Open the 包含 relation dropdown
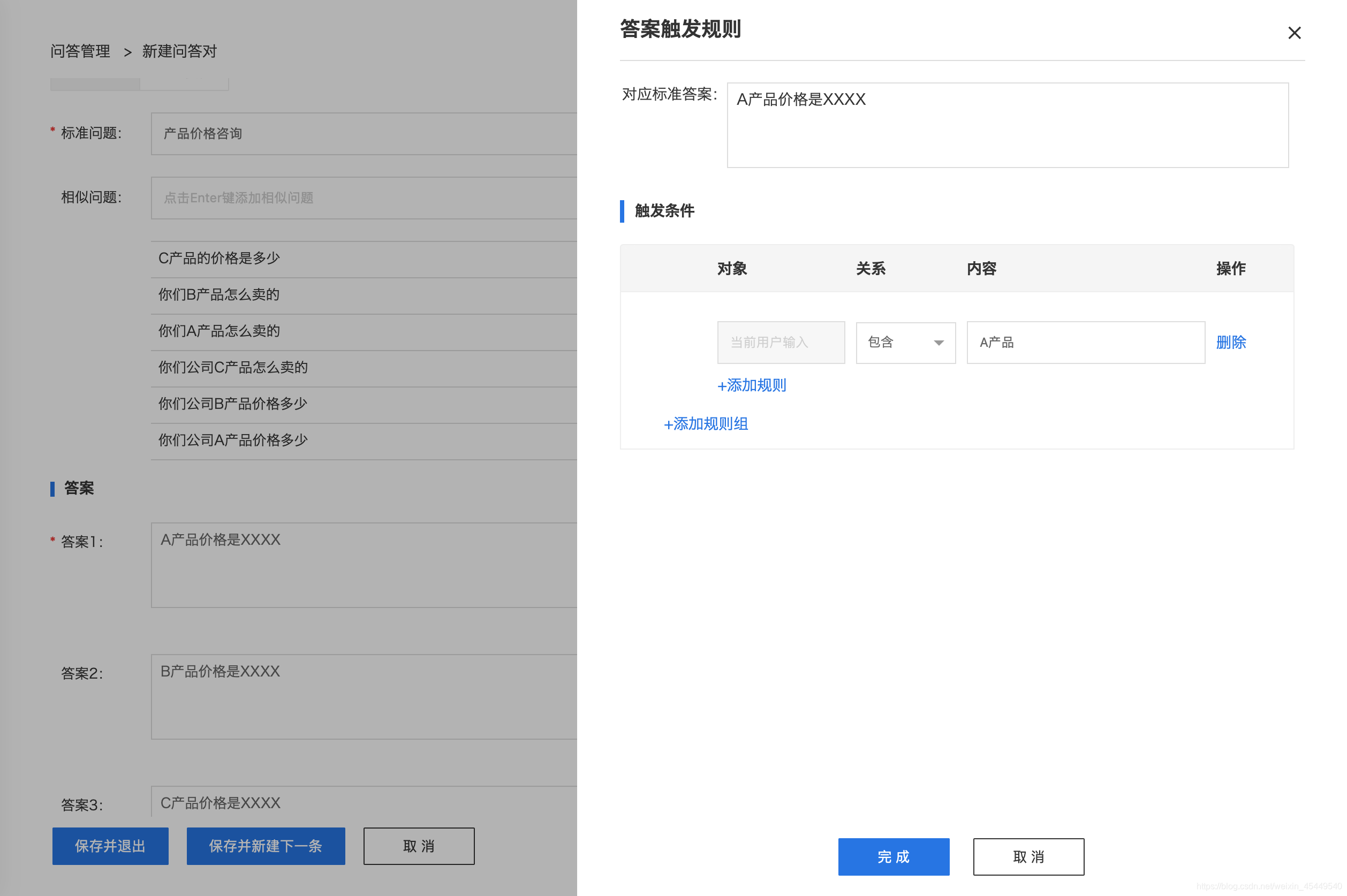The width and height of the screenshot is (1347, 896). pos(905,342)
